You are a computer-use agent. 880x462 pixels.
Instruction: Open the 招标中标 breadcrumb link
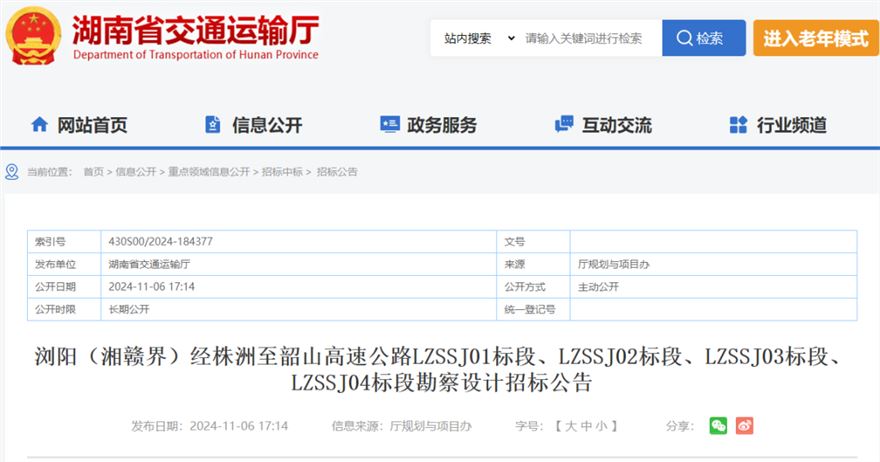[282, 172]
